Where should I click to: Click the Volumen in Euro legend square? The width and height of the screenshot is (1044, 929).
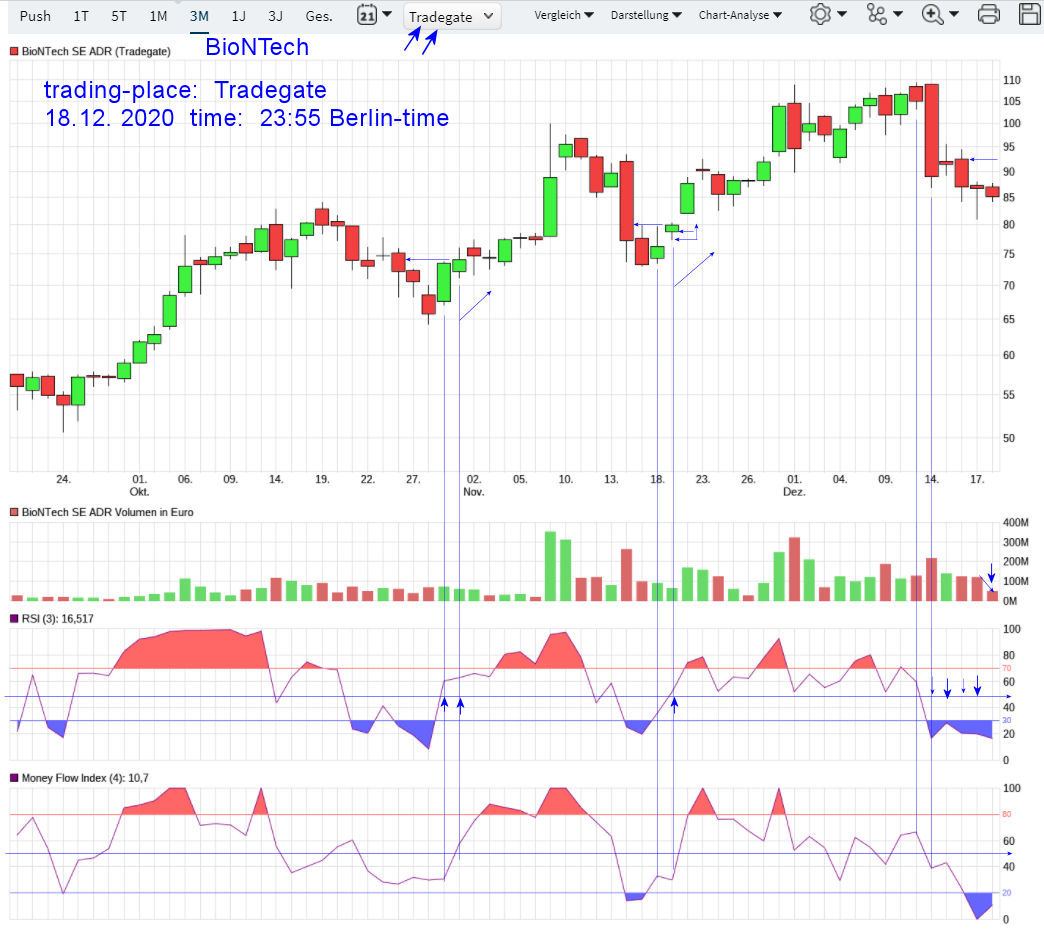pyautogui.click(x=14, y=512)
